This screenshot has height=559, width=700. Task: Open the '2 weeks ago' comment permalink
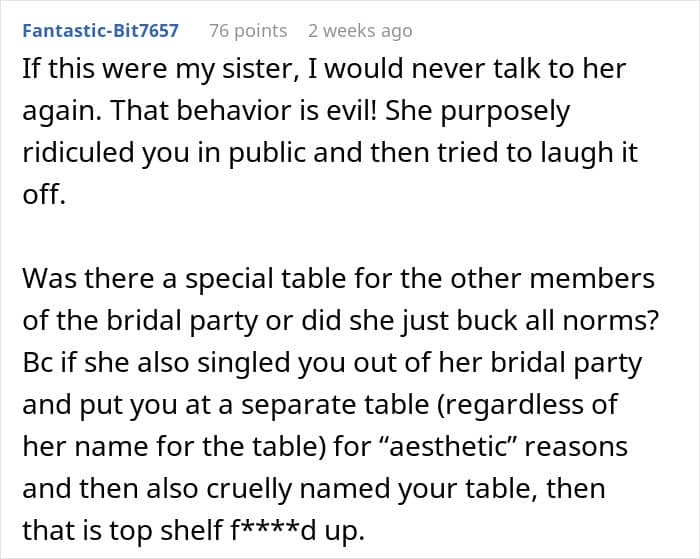(x=360, y=31)
